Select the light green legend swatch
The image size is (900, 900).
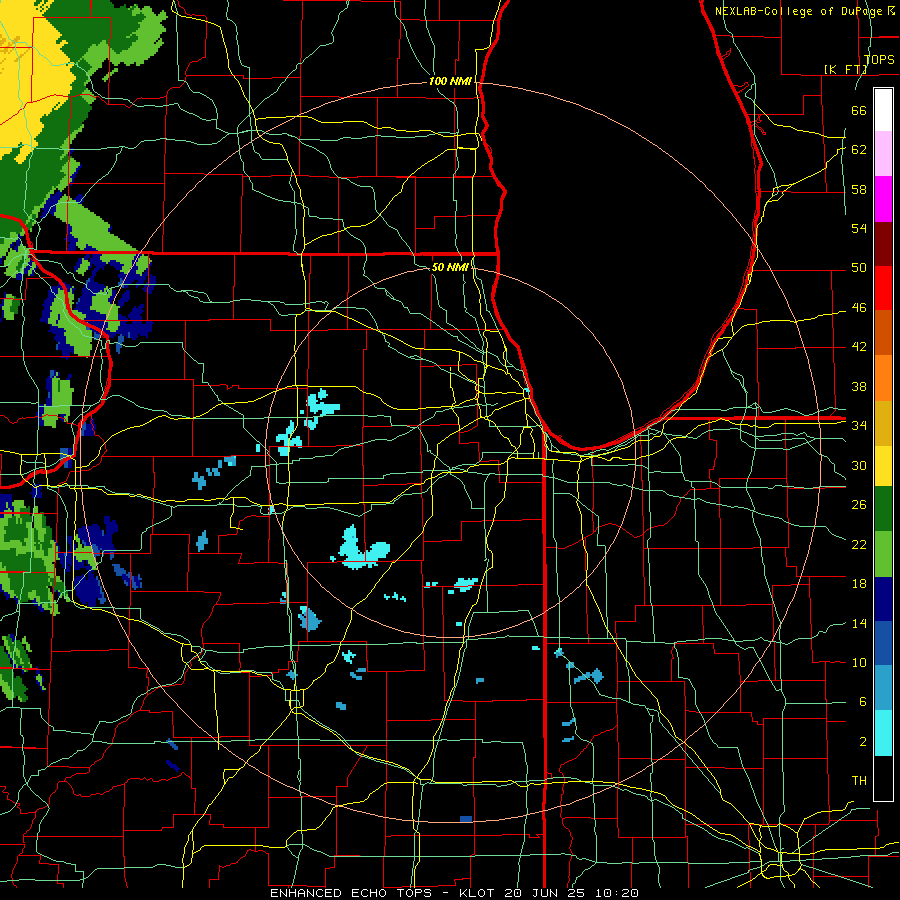click(x=883, y=554)
